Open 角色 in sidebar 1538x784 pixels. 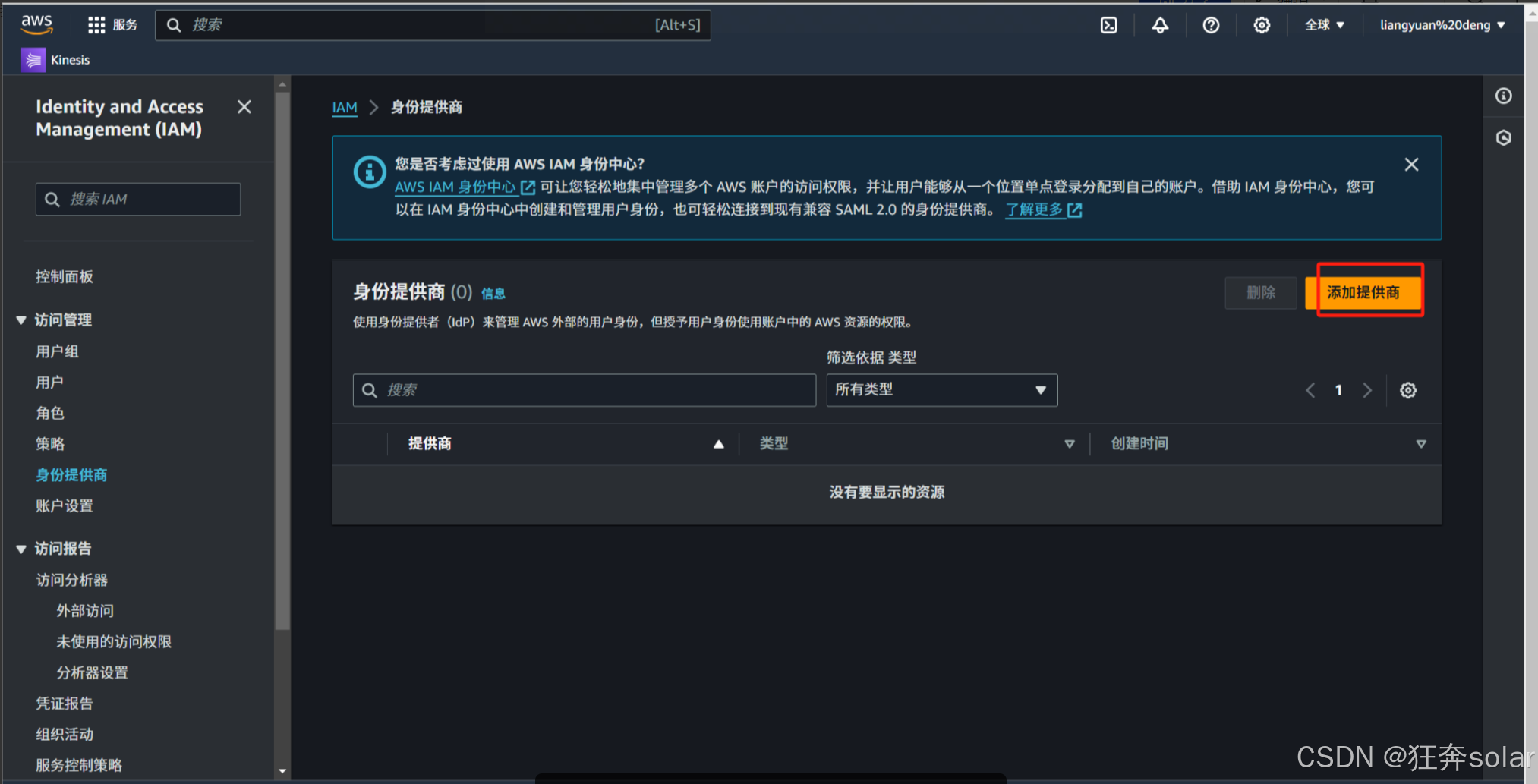click(49, 413)
